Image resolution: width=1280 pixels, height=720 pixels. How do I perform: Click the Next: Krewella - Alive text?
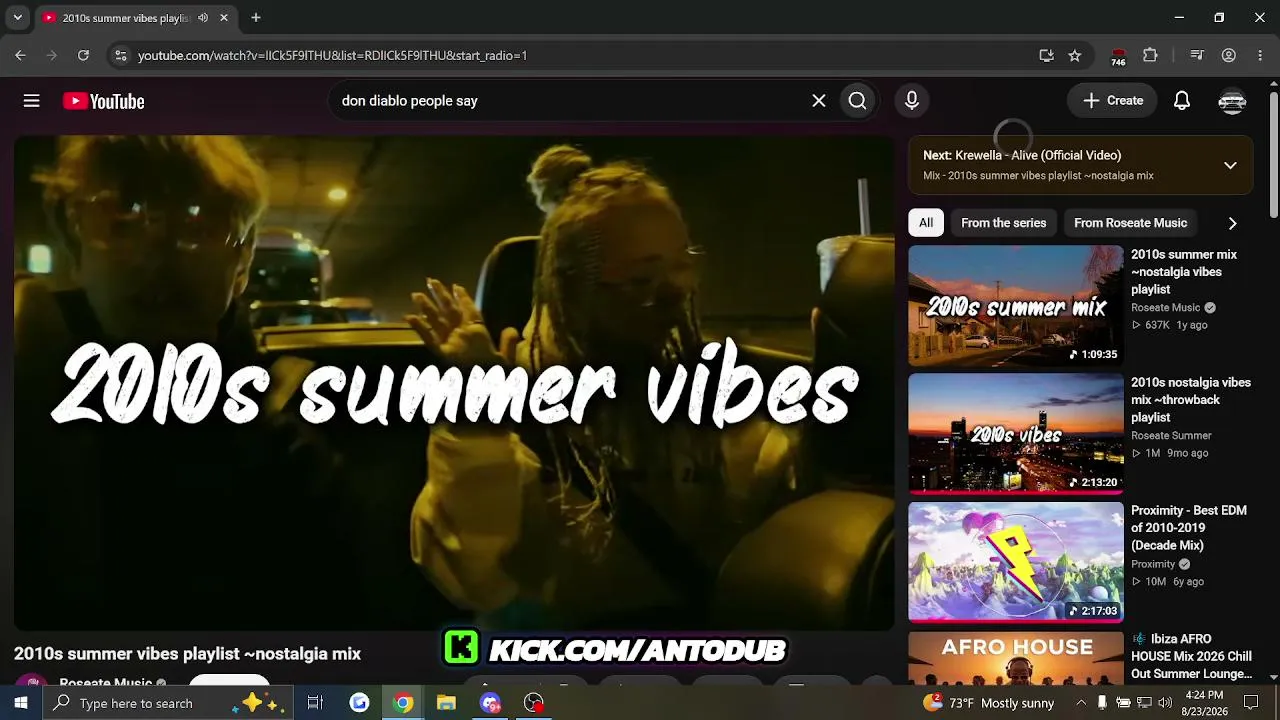[x=1022, y=155]
